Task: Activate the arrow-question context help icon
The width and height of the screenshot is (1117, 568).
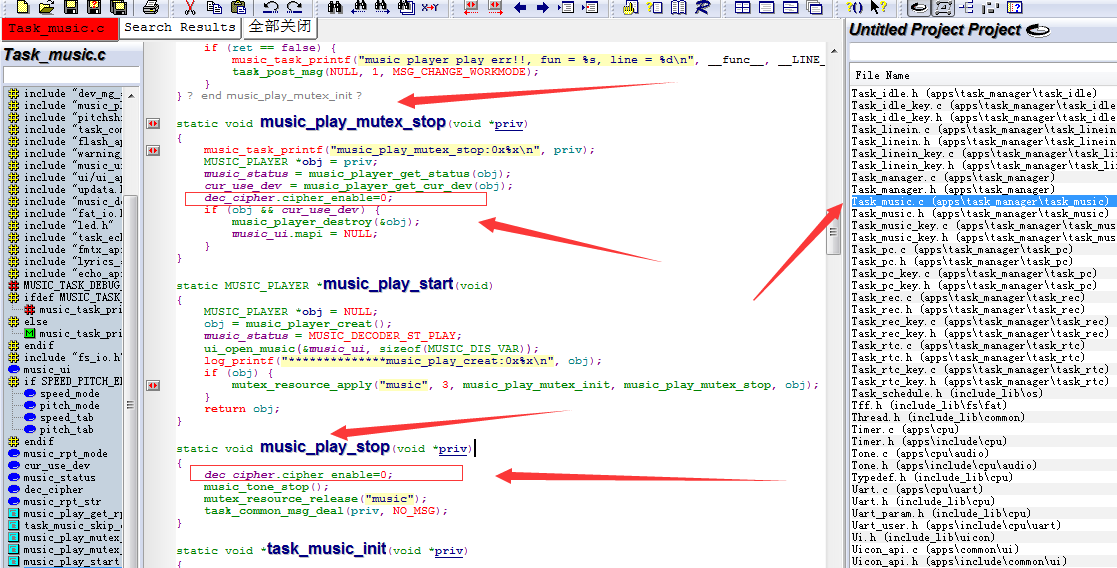Action: tap(878, 8)
